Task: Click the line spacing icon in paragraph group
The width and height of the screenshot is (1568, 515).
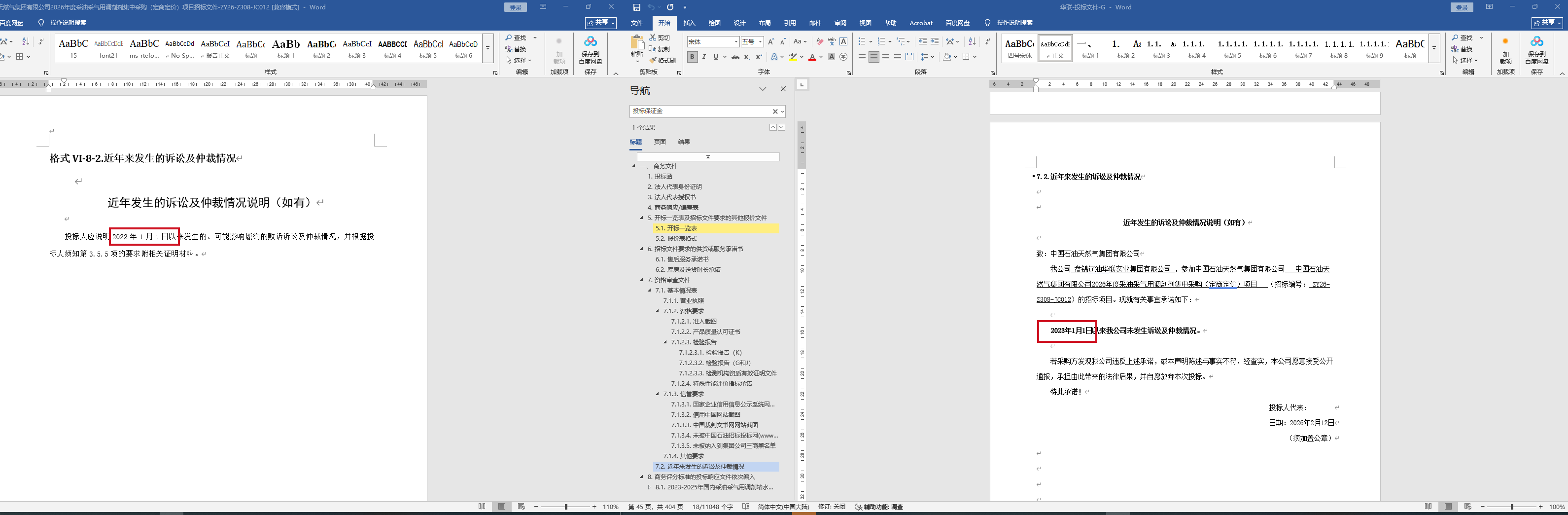Action: point(925,57)
